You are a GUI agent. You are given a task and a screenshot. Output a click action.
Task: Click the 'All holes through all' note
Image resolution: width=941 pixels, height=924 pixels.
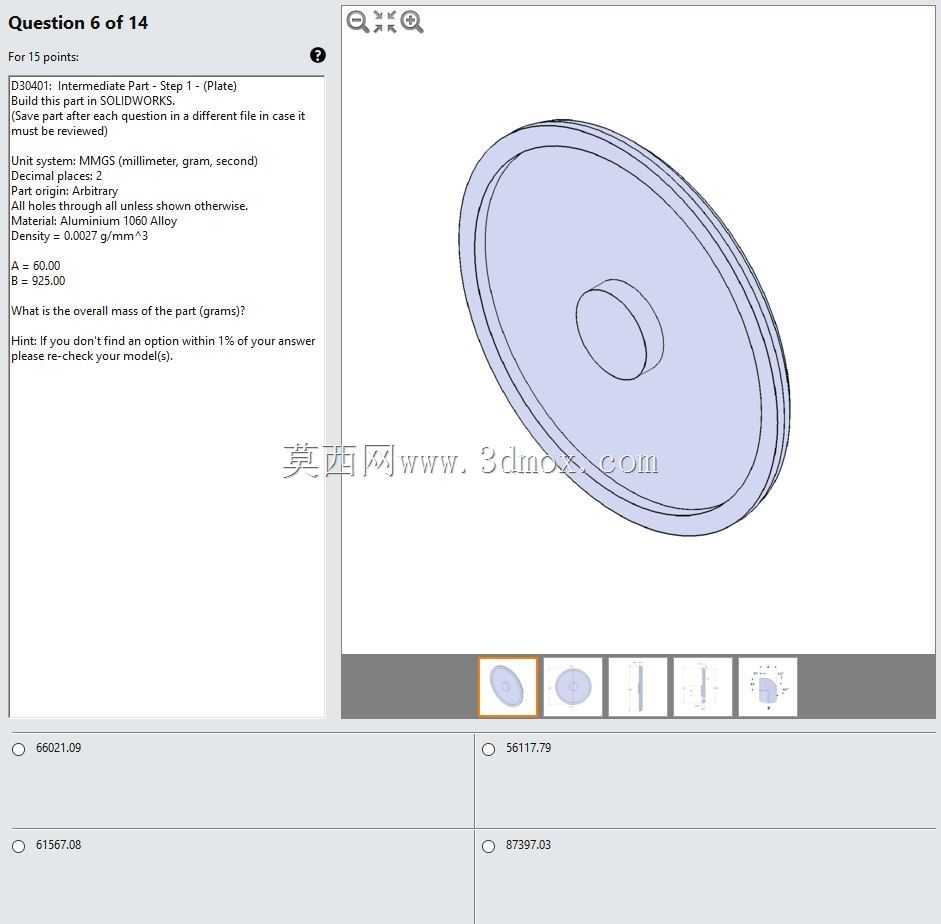tap(129, 206)
